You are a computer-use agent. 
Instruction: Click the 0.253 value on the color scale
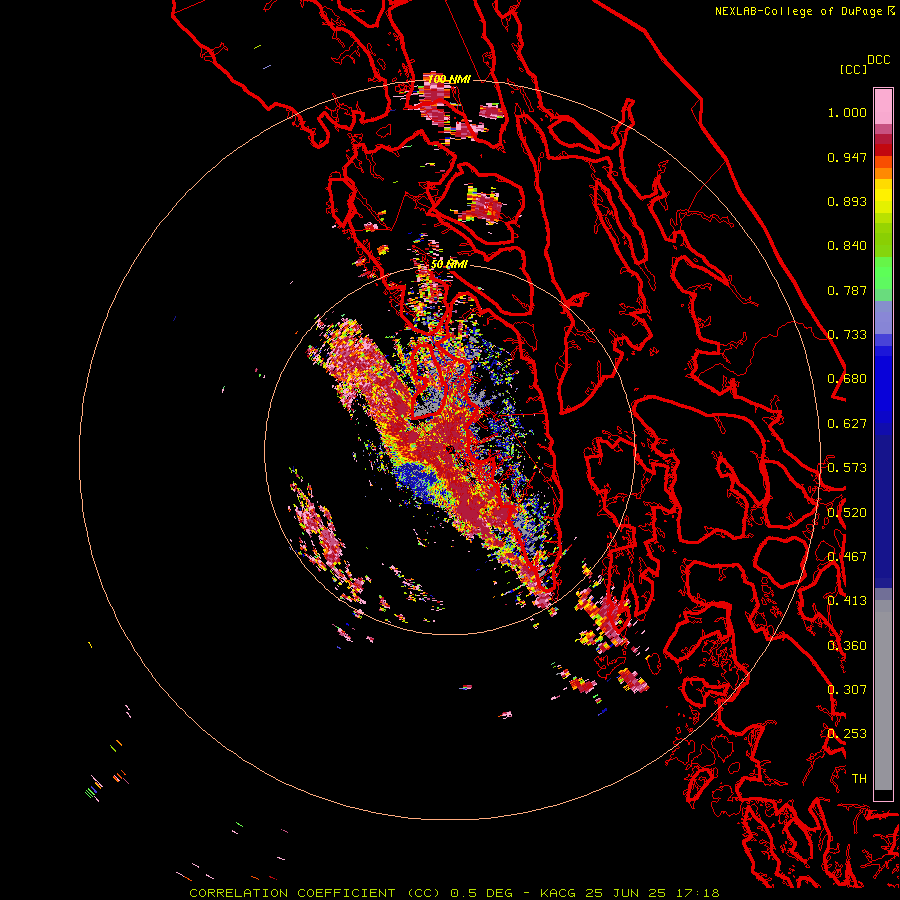(847, 734)
